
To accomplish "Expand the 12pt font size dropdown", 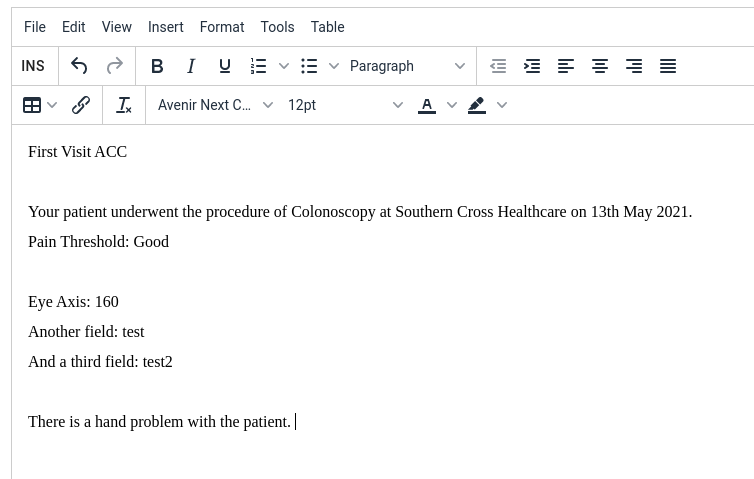I will 345,105.
